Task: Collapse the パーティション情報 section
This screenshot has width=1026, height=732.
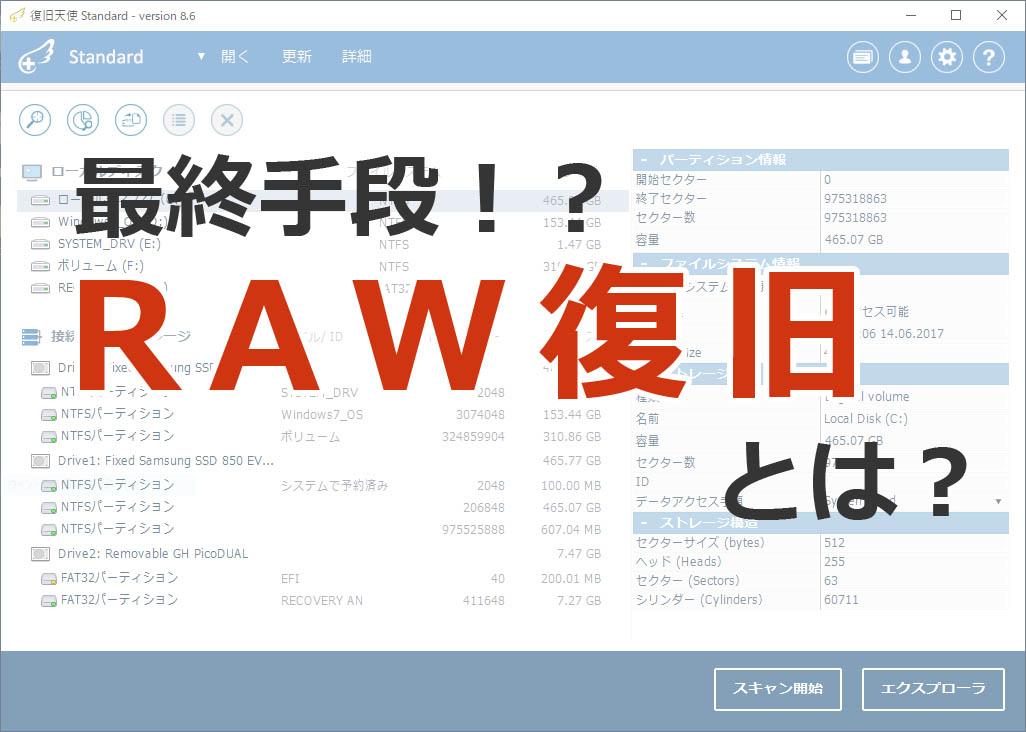Action: [x=643, y=160]
